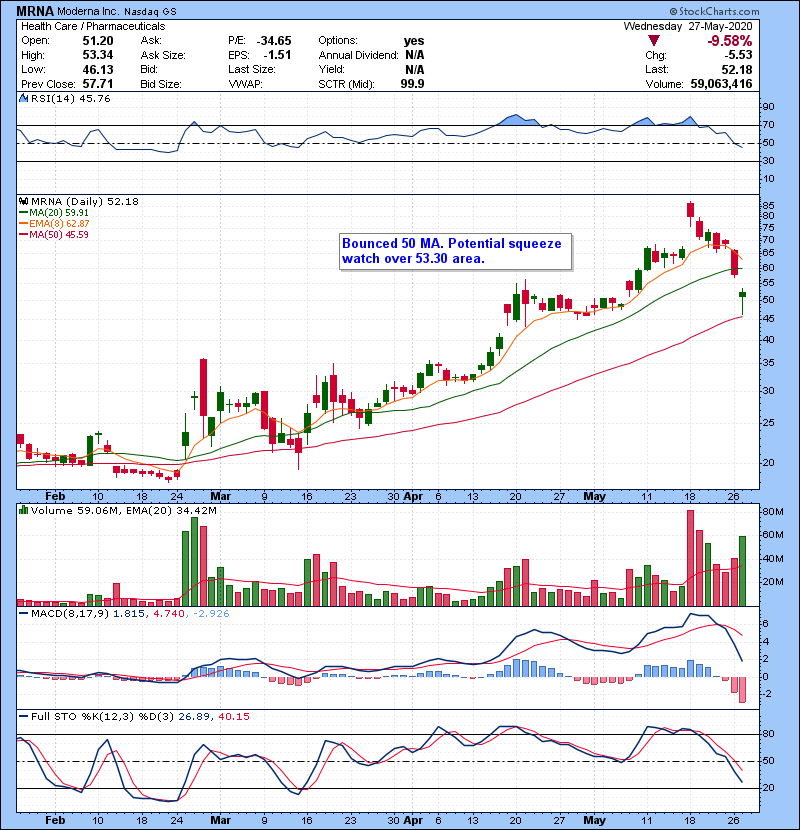Click the red candlestick at the May 18 peak
This screenshot has width=800, height=830.
[690, 210]
